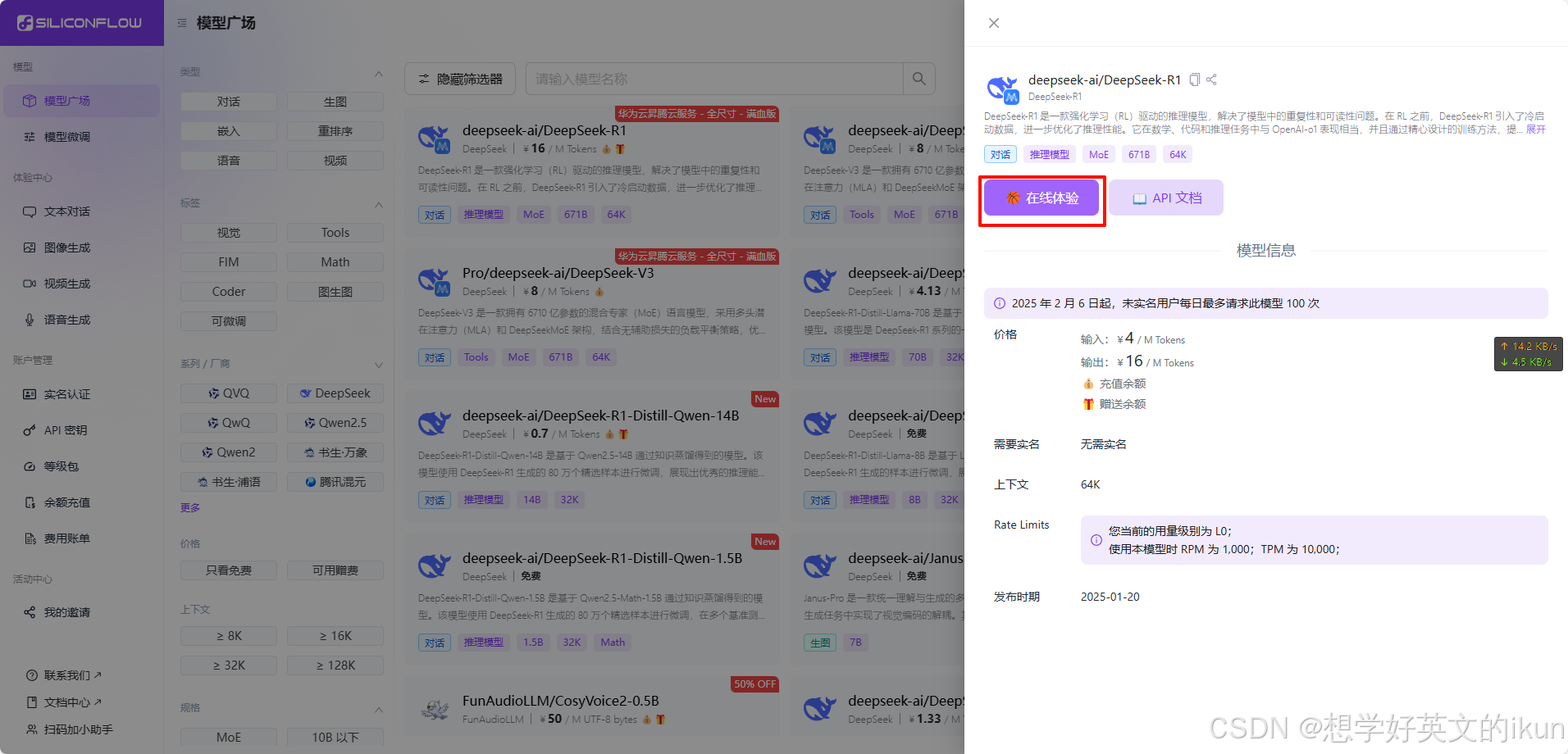The width and height of the screenshot is (1568, 754).
Task: Collapse the 类型 filter section
Action: tap(379, 74)
